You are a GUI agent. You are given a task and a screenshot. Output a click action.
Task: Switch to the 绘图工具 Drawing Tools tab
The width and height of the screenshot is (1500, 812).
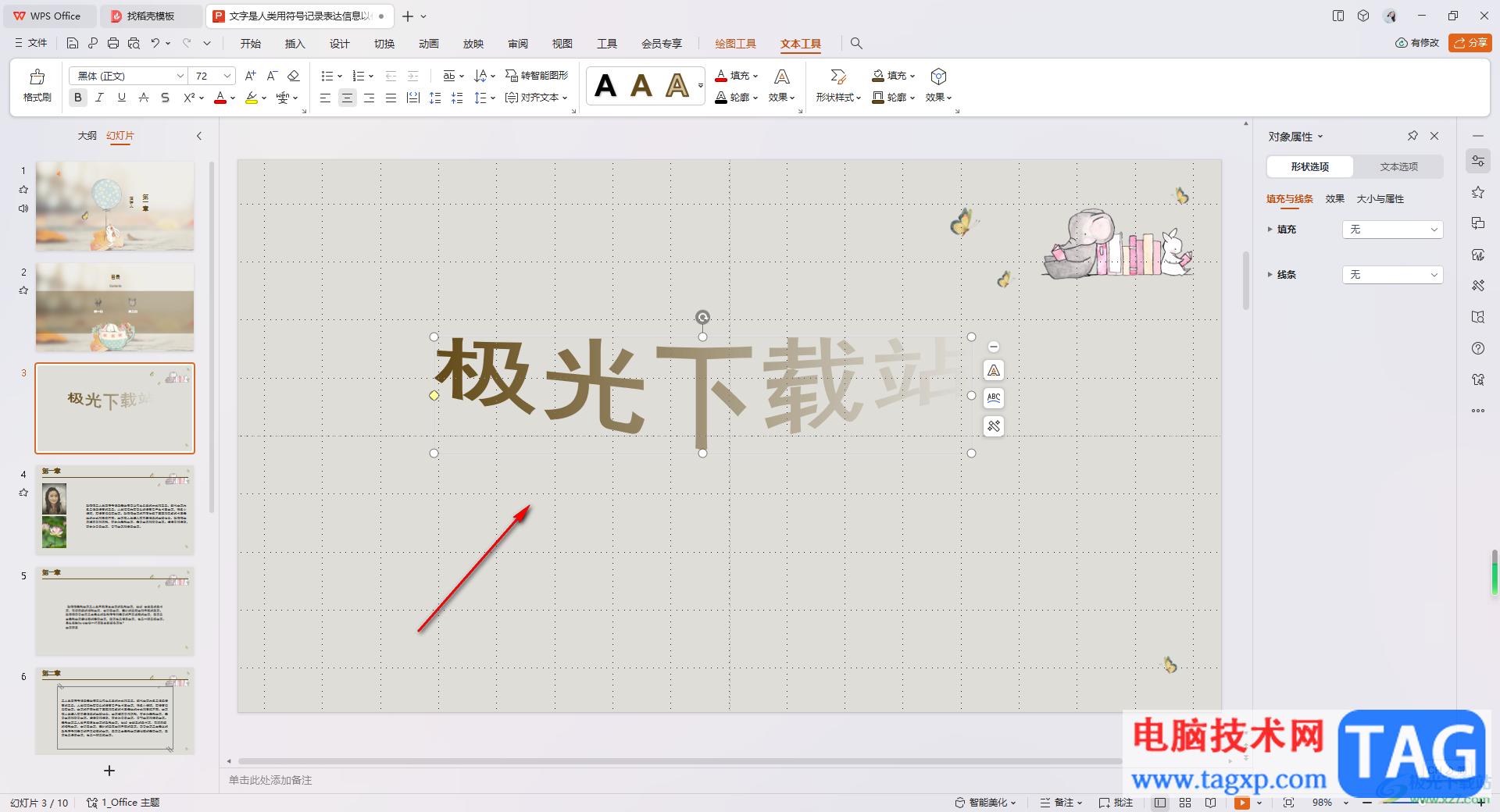pyautogui.click(x=735, y=44)
